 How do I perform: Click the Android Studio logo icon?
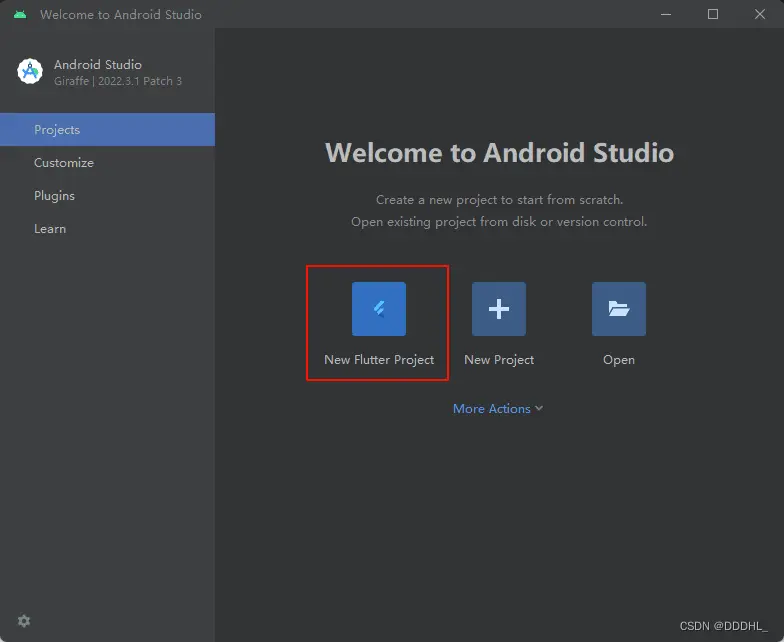tap(30, 72)
